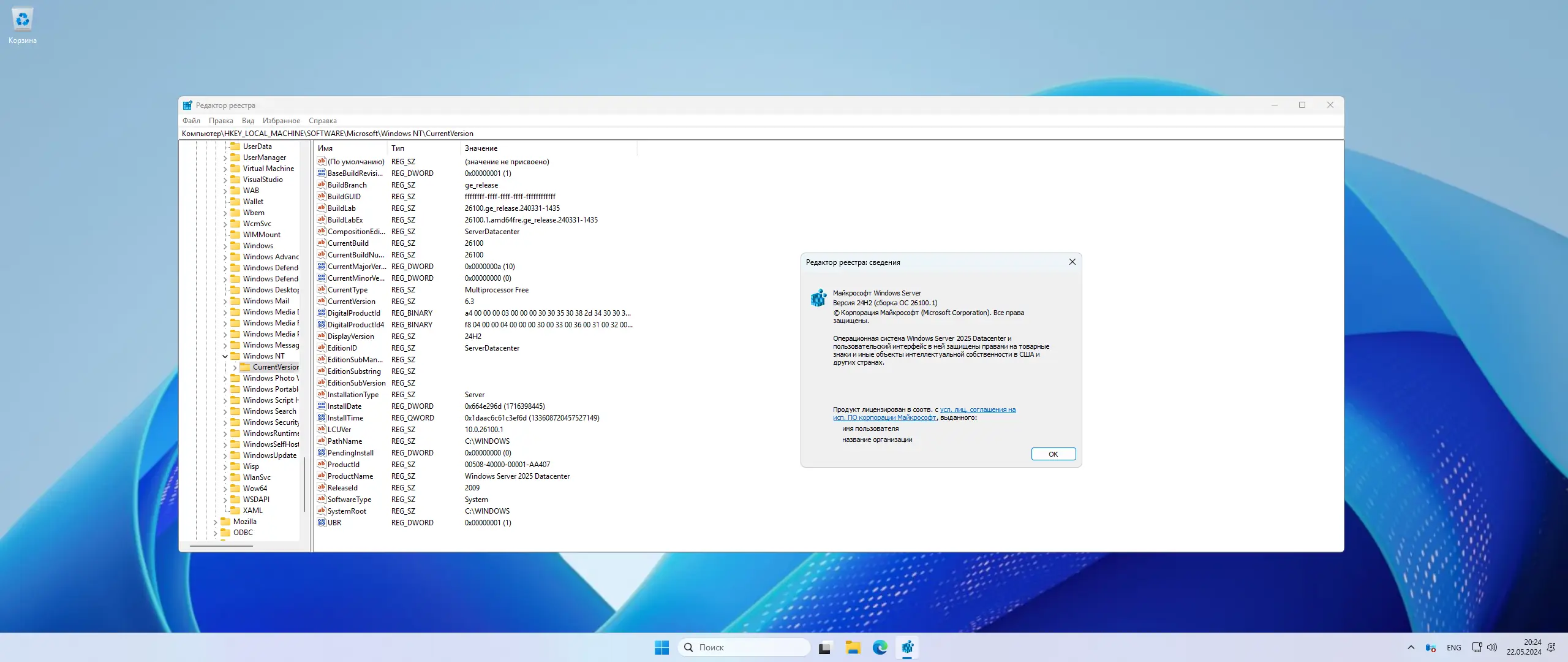Show hidden tray icons chevron
This screenshot has height=662, width=1568.
pyautogui.click(x=1411, y=647)
